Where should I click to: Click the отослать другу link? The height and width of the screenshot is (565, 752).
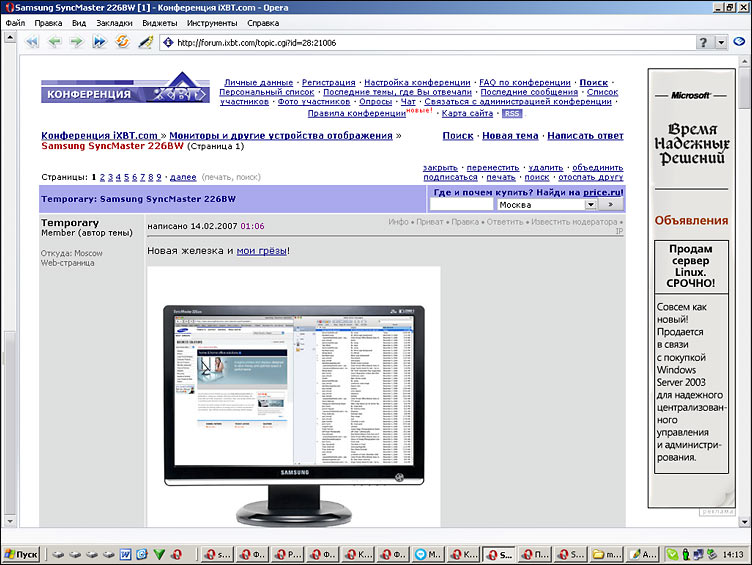point(591,177)
